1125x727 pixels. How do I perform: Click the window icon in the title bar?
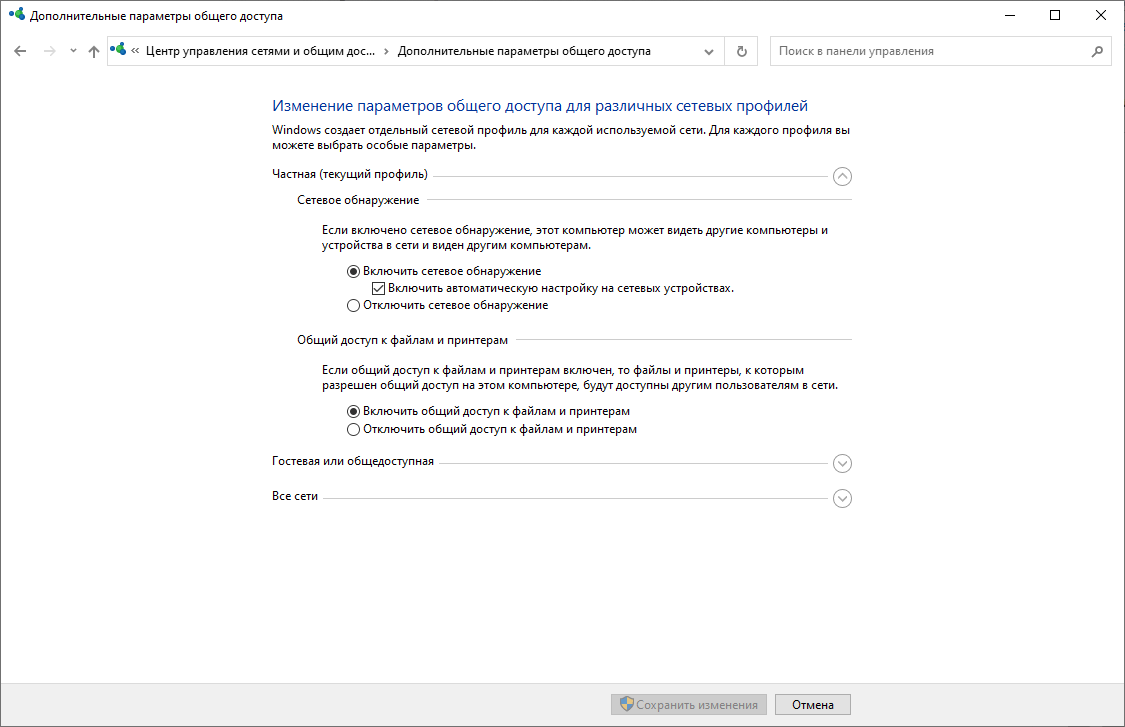click(x=16, y=14)
